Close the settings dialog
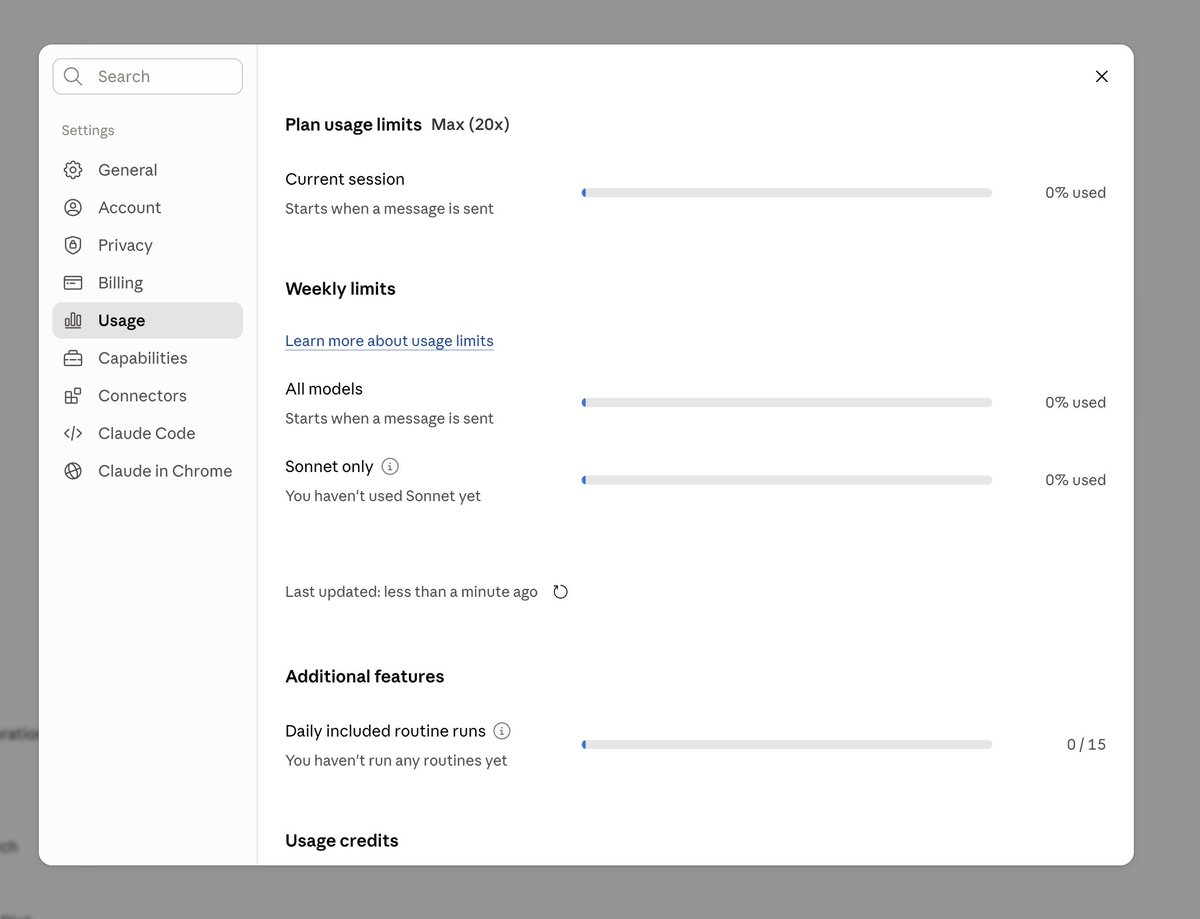This screenshot has width=1200, height=919. coord(1102,76)
